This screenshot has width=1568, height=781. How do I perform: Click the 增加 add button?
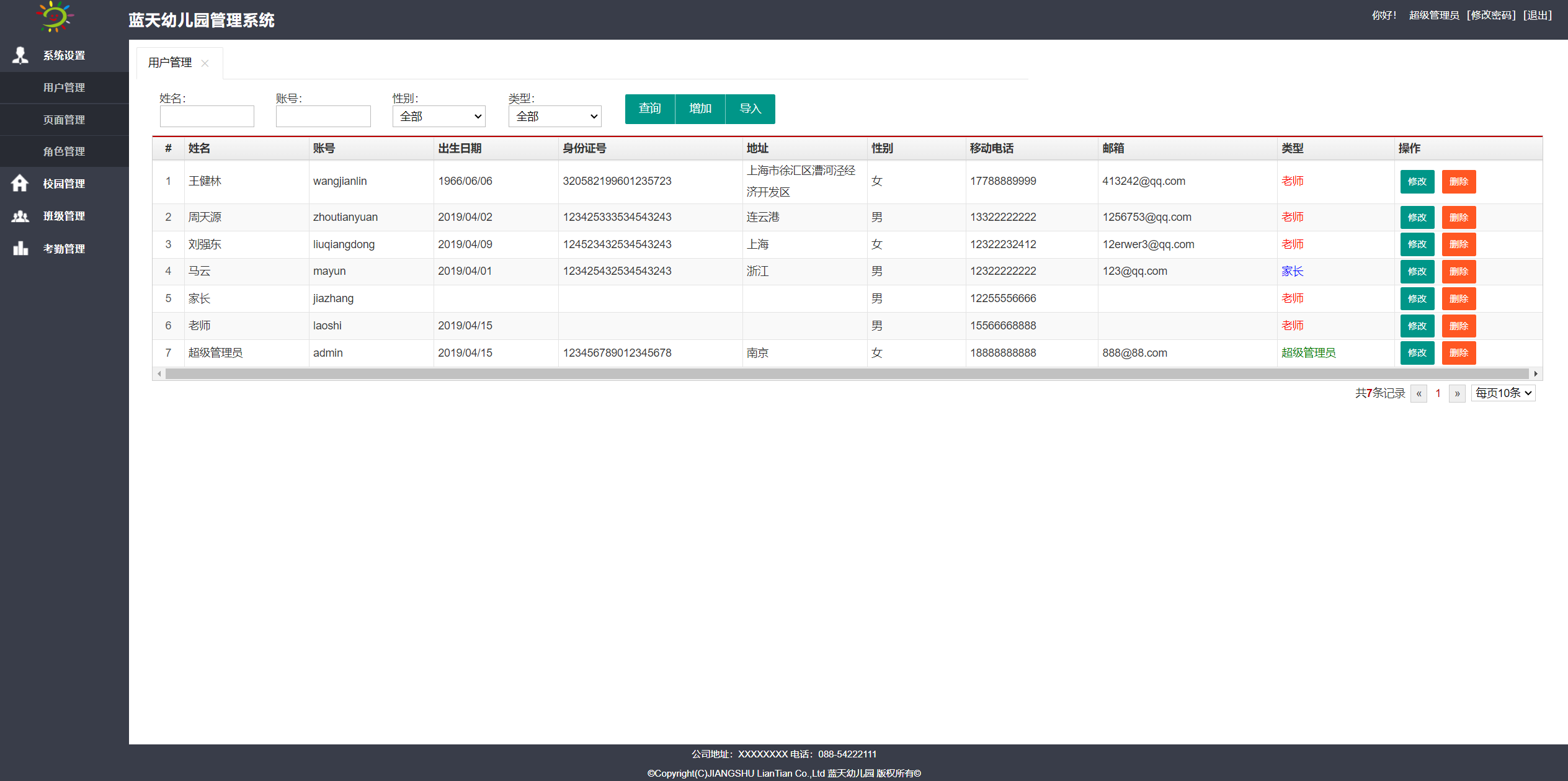(700, 109)
